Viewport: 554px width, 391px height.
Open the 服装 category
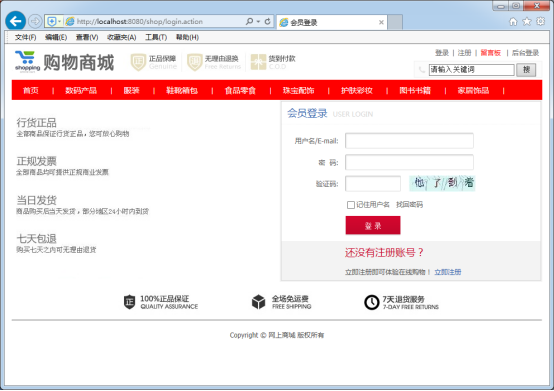point(131,90)
